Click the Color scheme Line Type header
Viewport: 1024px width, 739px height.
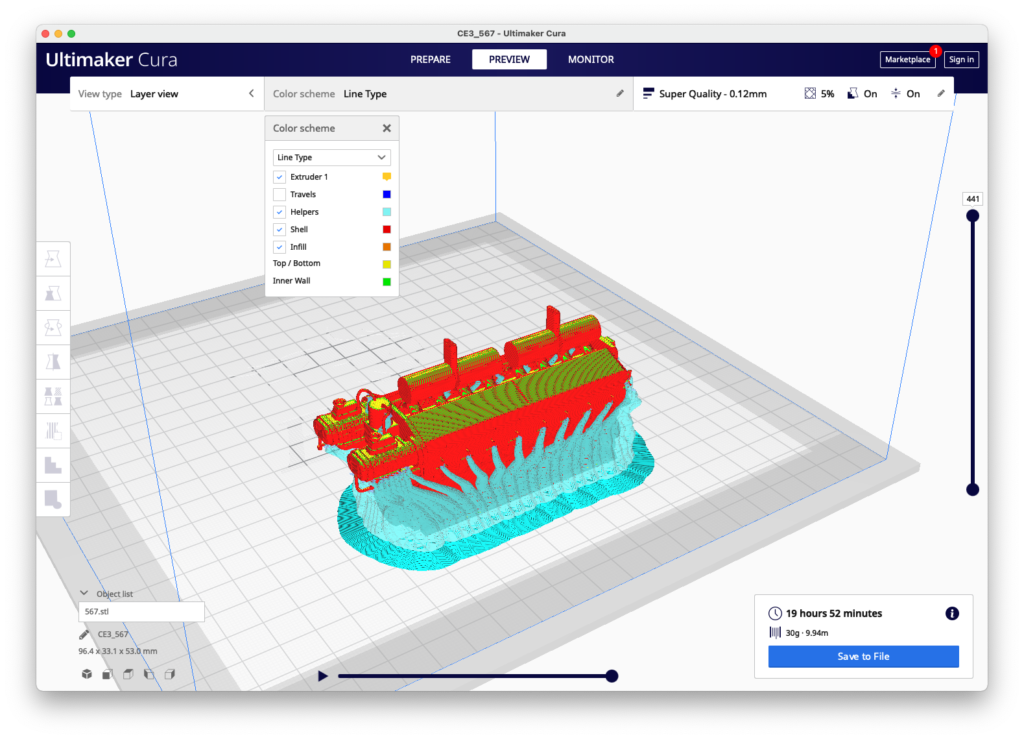click(x=449, y=93)
